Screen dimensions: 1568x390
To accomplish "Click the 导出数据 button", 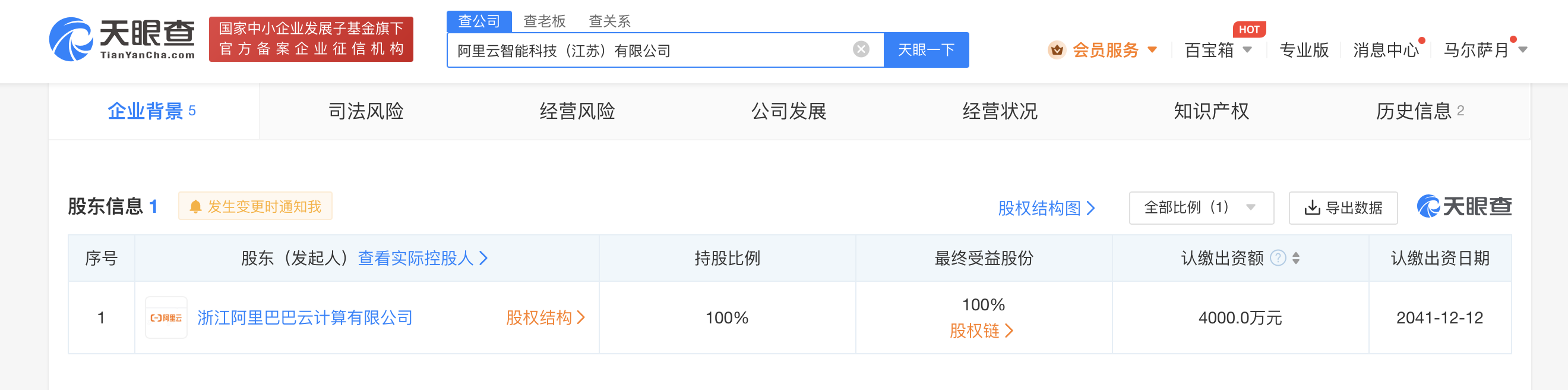I will pos(1343,208).
